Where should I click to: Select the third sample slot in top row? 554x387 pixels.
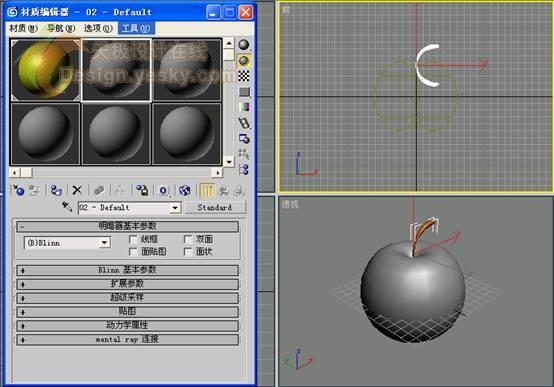pyautogui.click(x=187, y=70)
